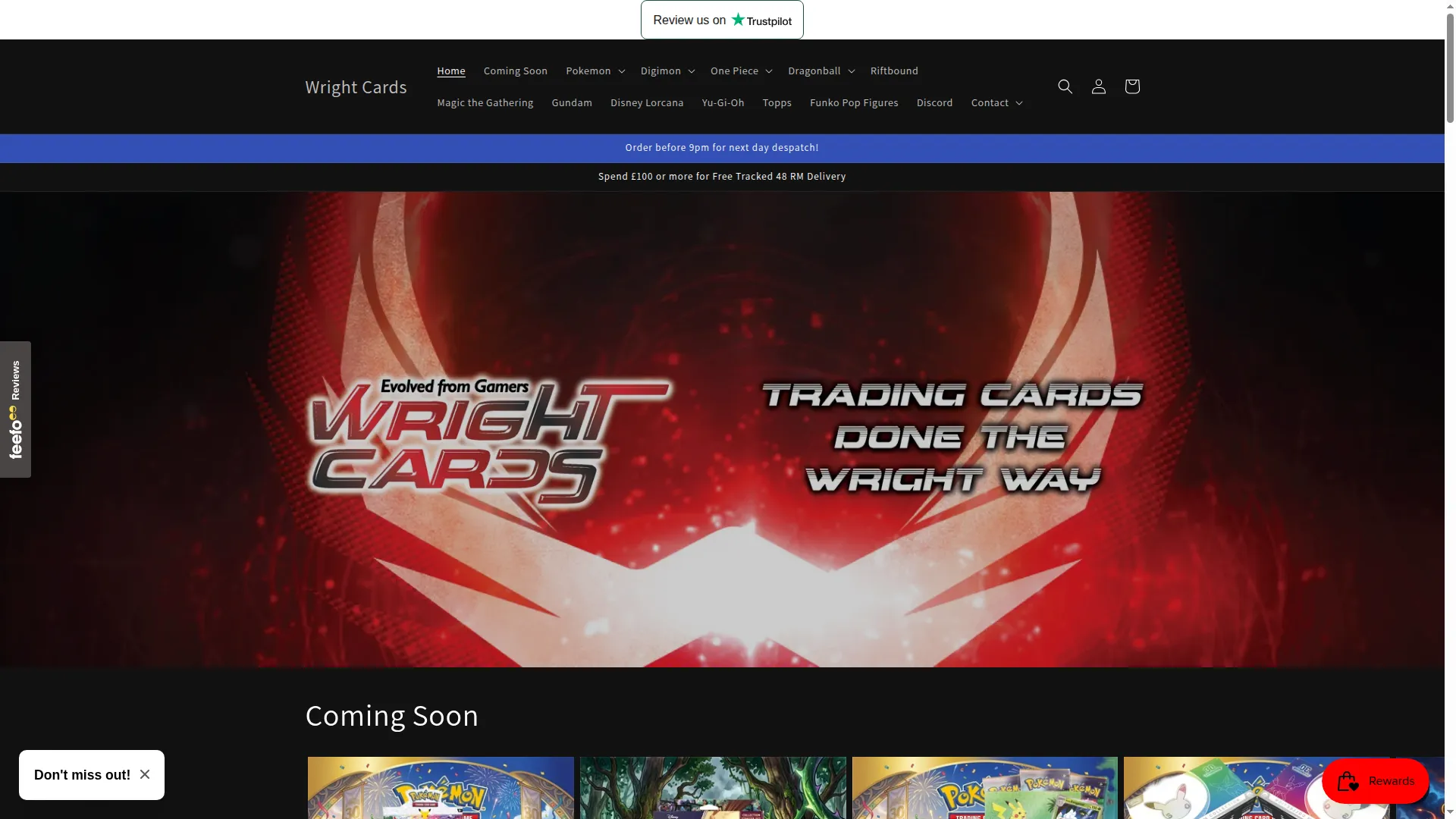Open the third Coming Soon product with Pikachu cards

point(984,788)
